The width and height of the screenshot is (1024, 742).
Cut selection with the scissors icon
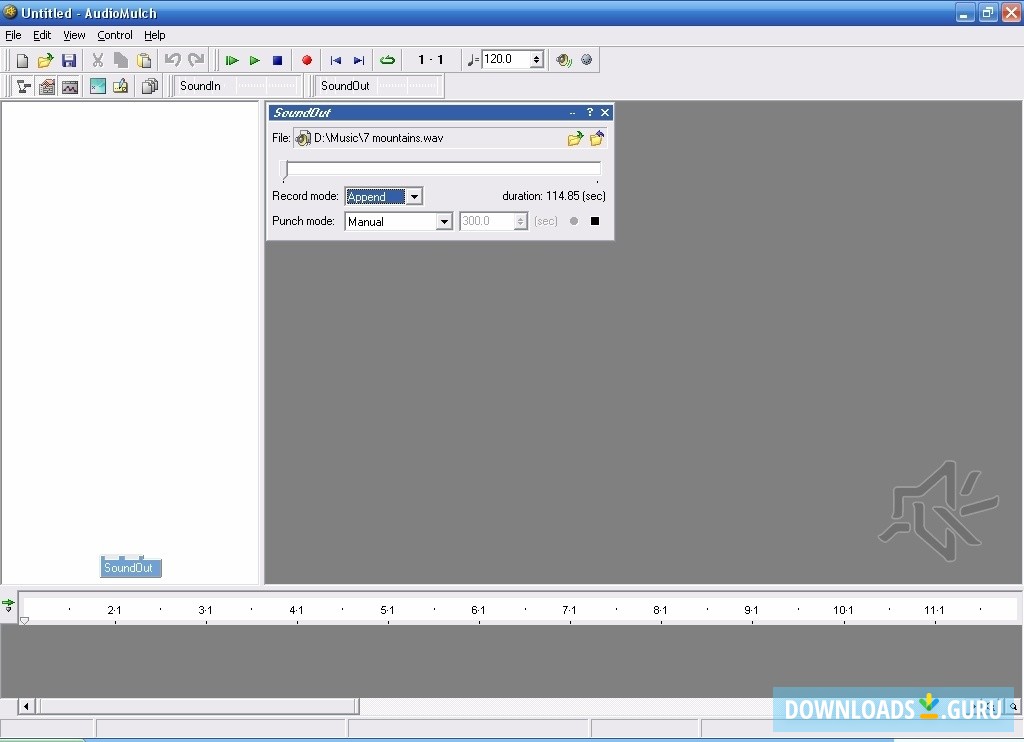(x=98, y=61)
